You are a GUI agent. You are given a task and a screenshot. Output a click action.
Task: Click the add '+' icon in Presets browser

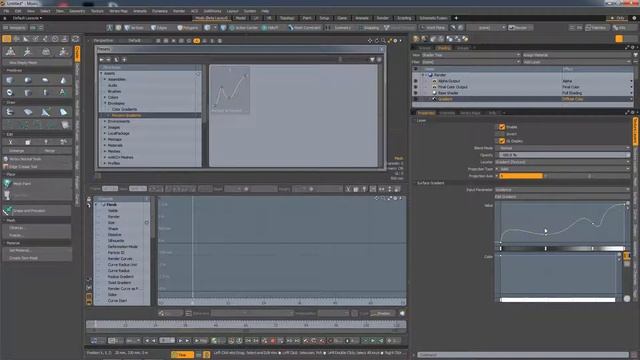124,60
